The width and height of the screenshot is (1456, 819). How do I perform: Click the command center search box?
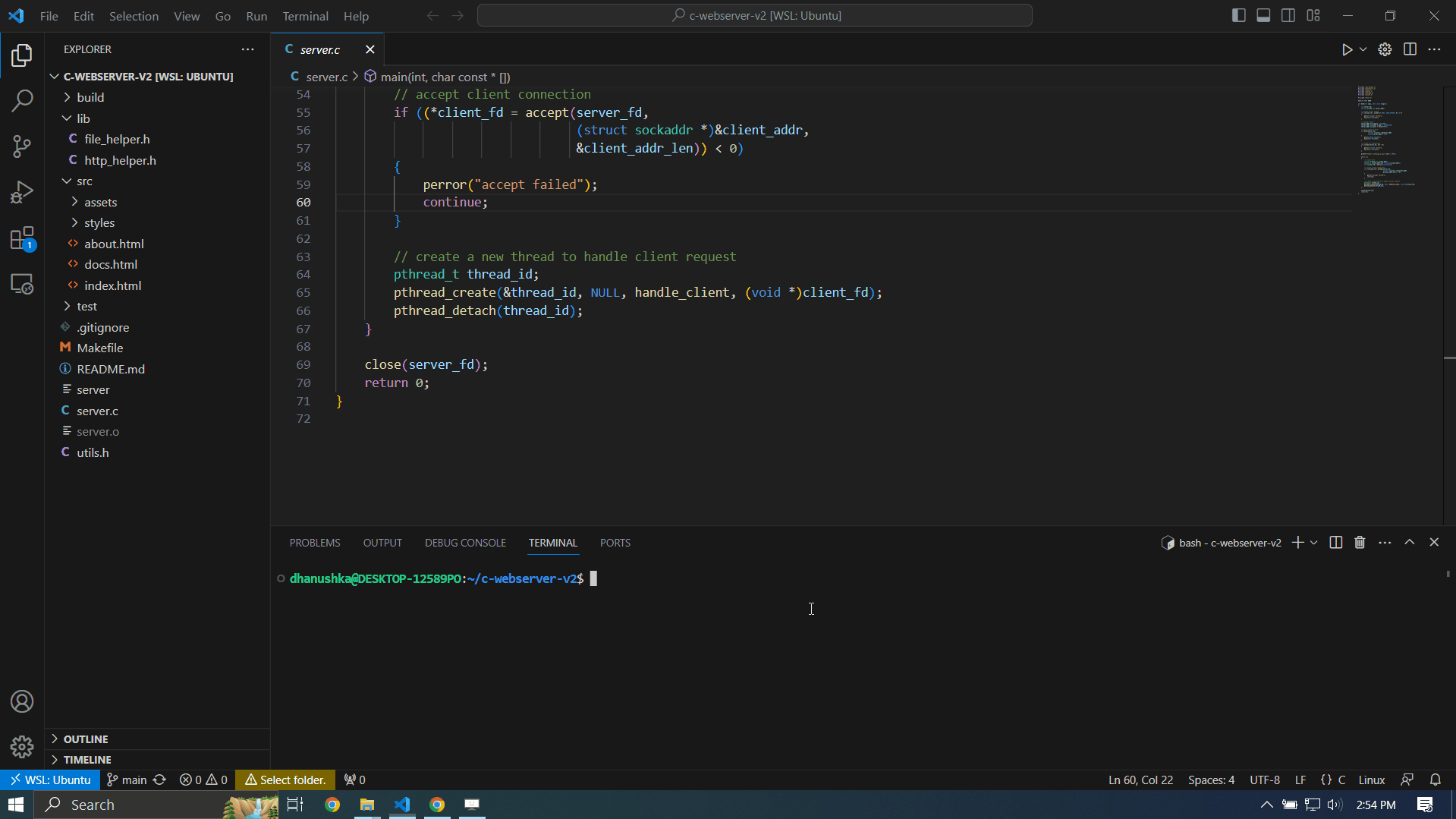coord(755,16)
